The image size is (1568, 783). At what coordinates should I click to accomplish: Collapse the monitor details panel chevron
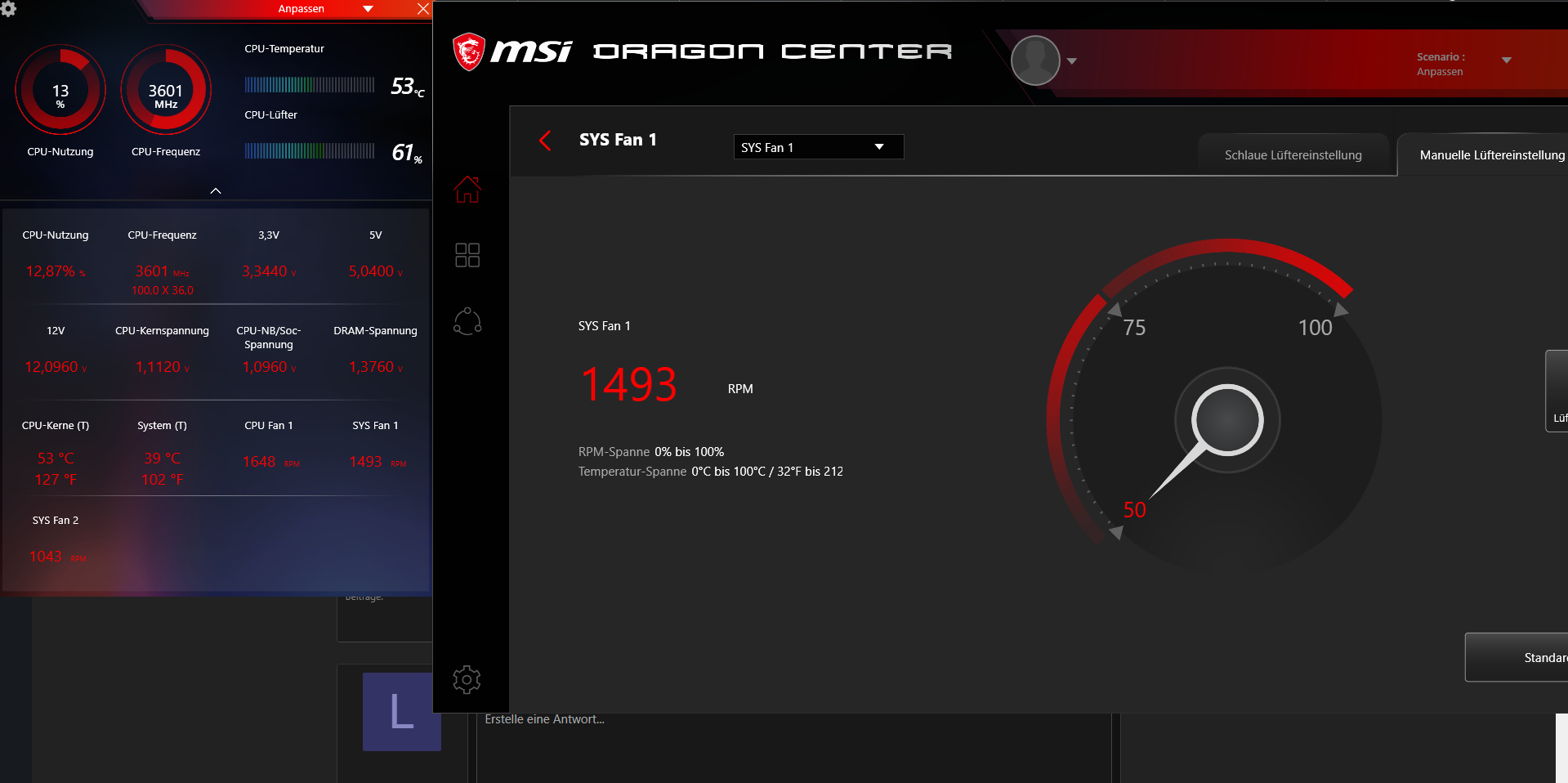point(216,190)
